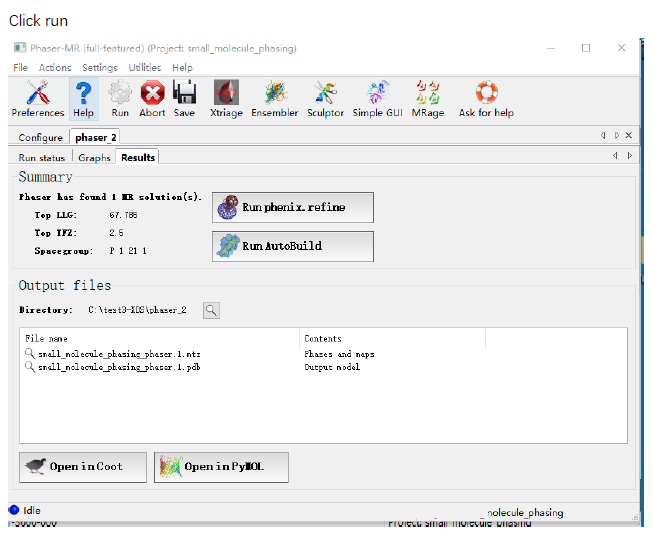Open the Actions menu

(55, 67)
